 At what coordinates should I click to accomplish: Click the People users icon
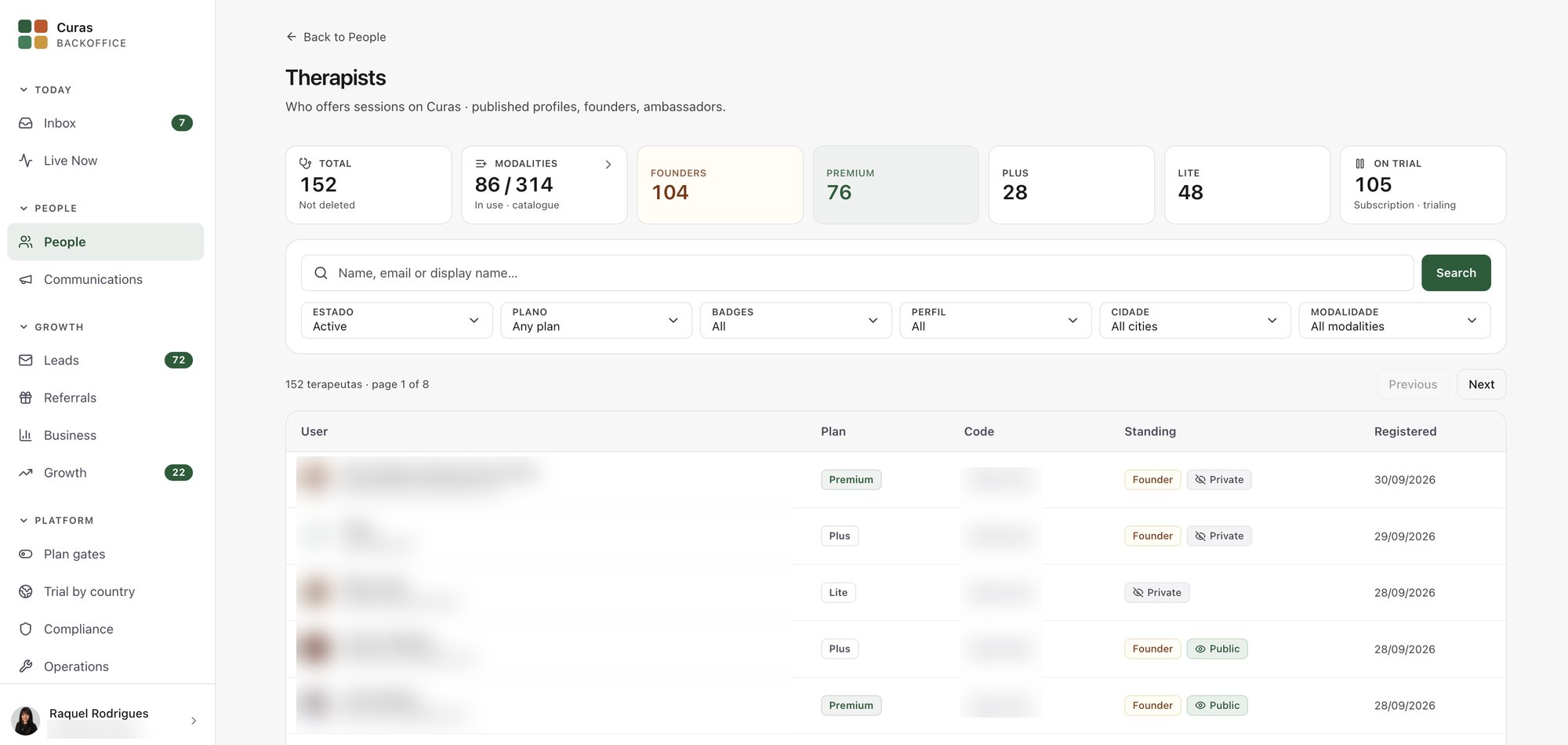point(26,242)
